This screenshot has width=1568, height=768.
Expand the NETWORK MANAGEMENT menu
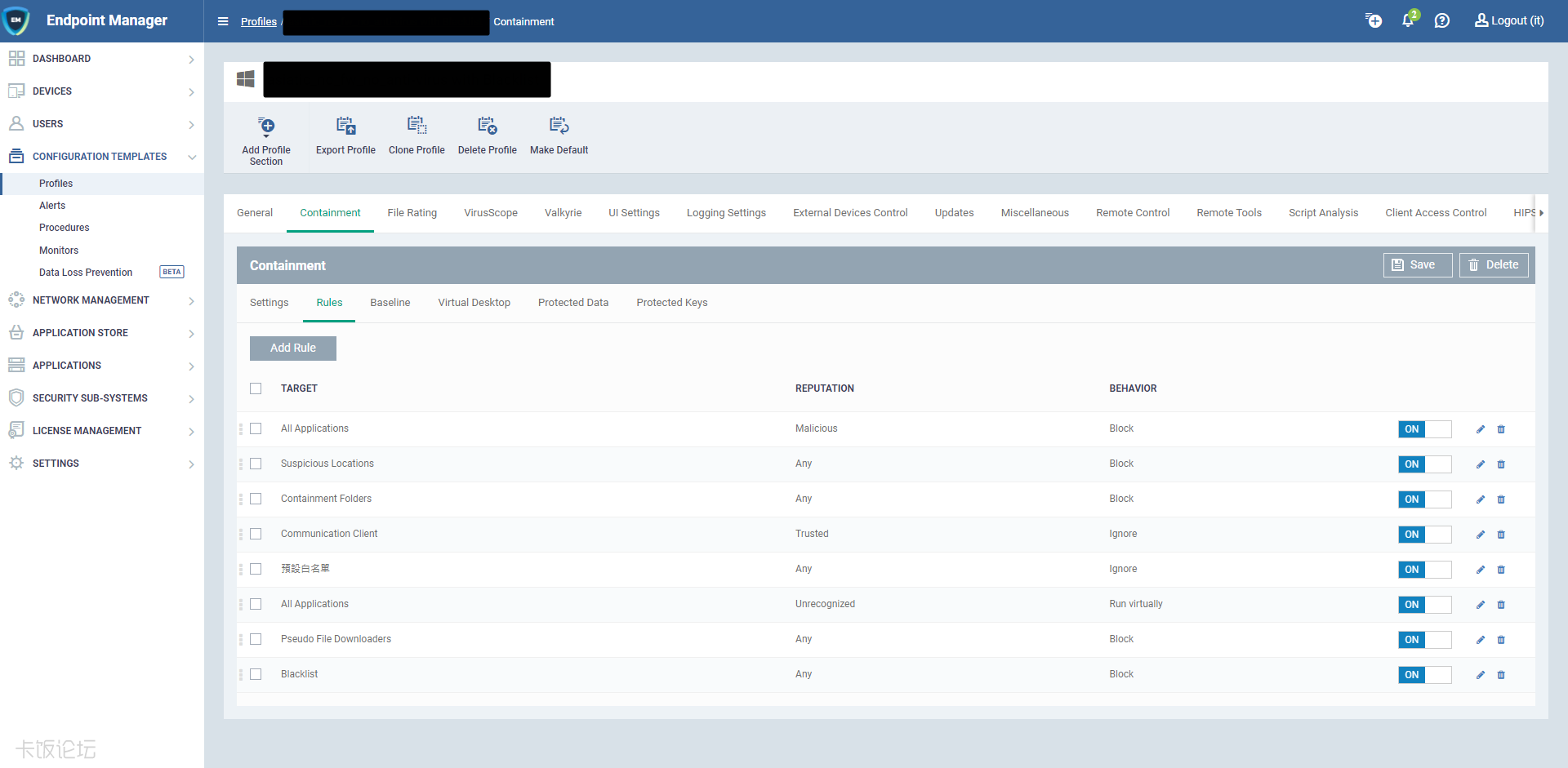pyautogui.click(x=102, y=300)
